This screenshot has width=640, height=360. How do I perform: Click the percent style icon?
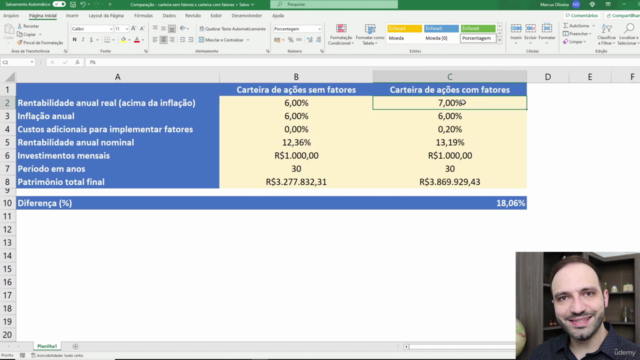tap(291, 40)
